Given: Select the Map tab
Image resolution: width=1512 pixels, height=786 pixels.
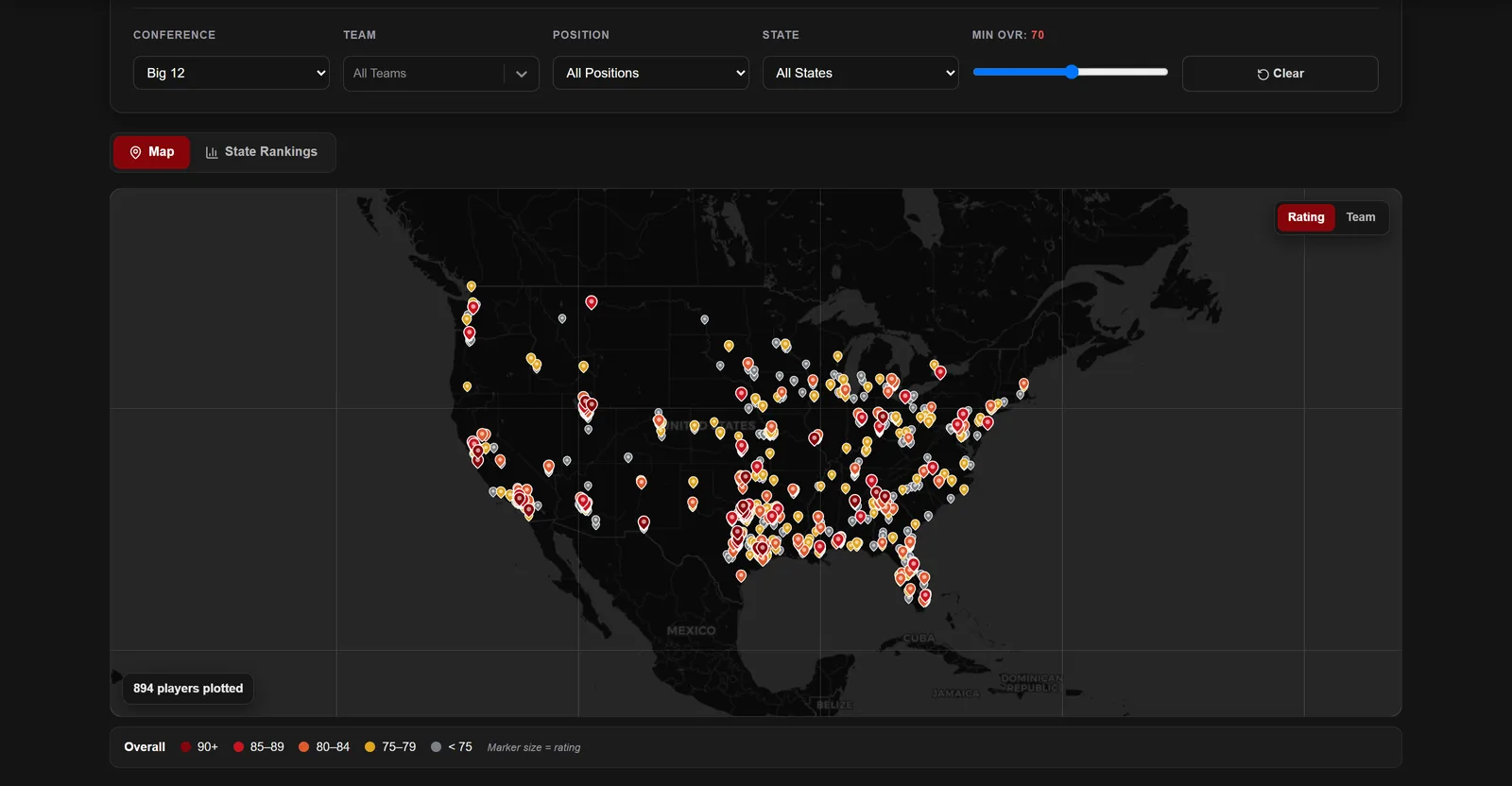Looking at the screenshot, I should tap(152, 152).
